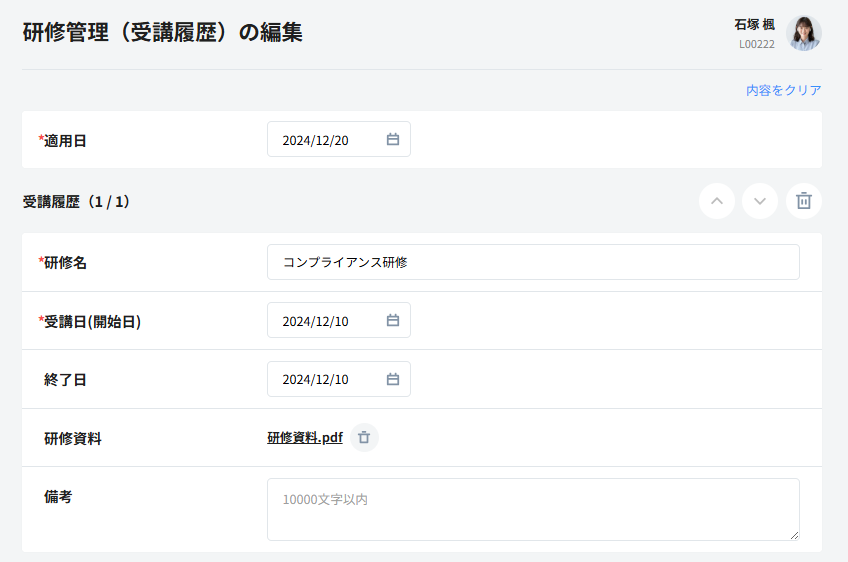This screenshot has height=562, width=848.
Task: Click 内容をクリア to clear the form
Action: pyautogui.click(x=783, y=90)
